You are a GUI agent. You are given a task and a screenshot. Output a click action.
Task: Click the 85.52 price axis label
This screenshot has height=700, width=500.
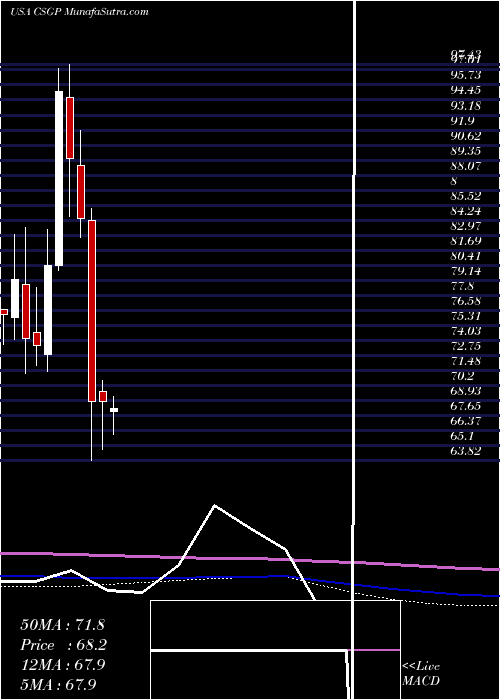click(466, 196)
